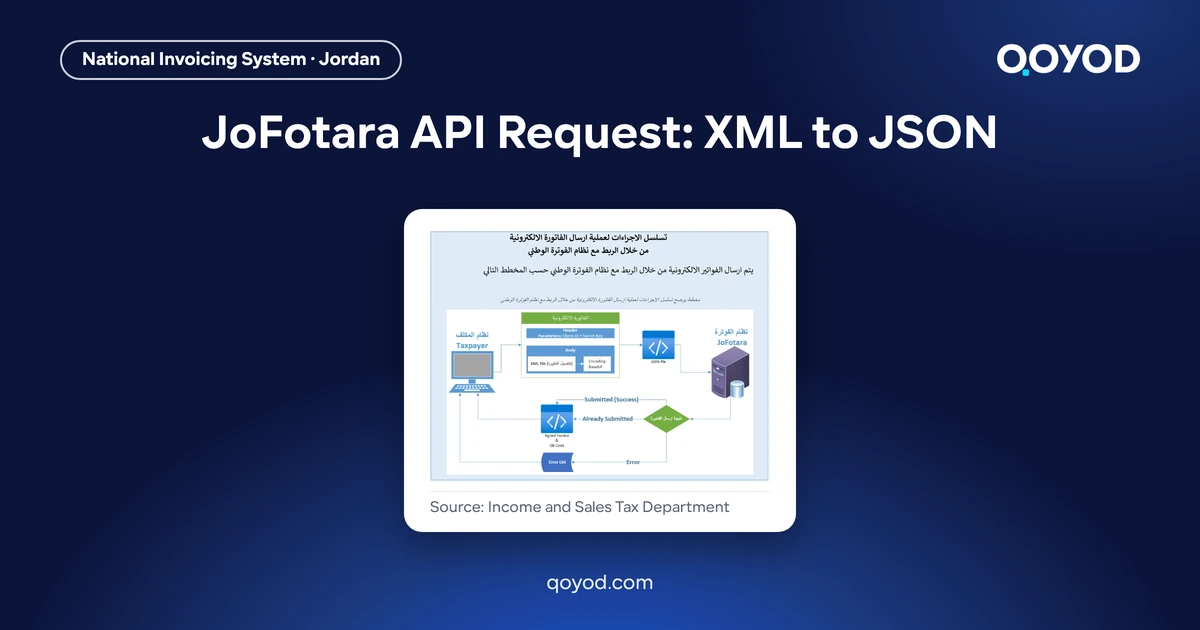1200x630 pixels.
Task: Click the National Invoicing System · Jordan badge
Action: point(231,59)
